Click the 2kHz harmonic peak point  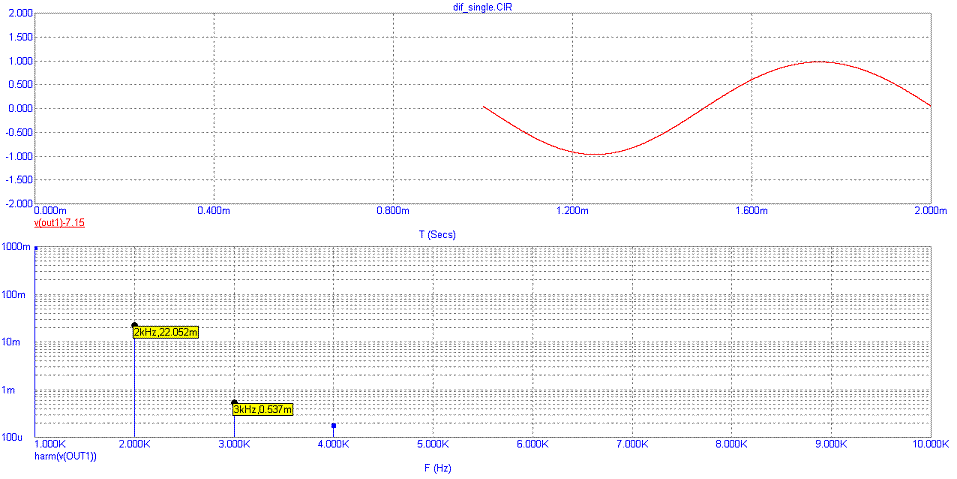pos(134,325)
